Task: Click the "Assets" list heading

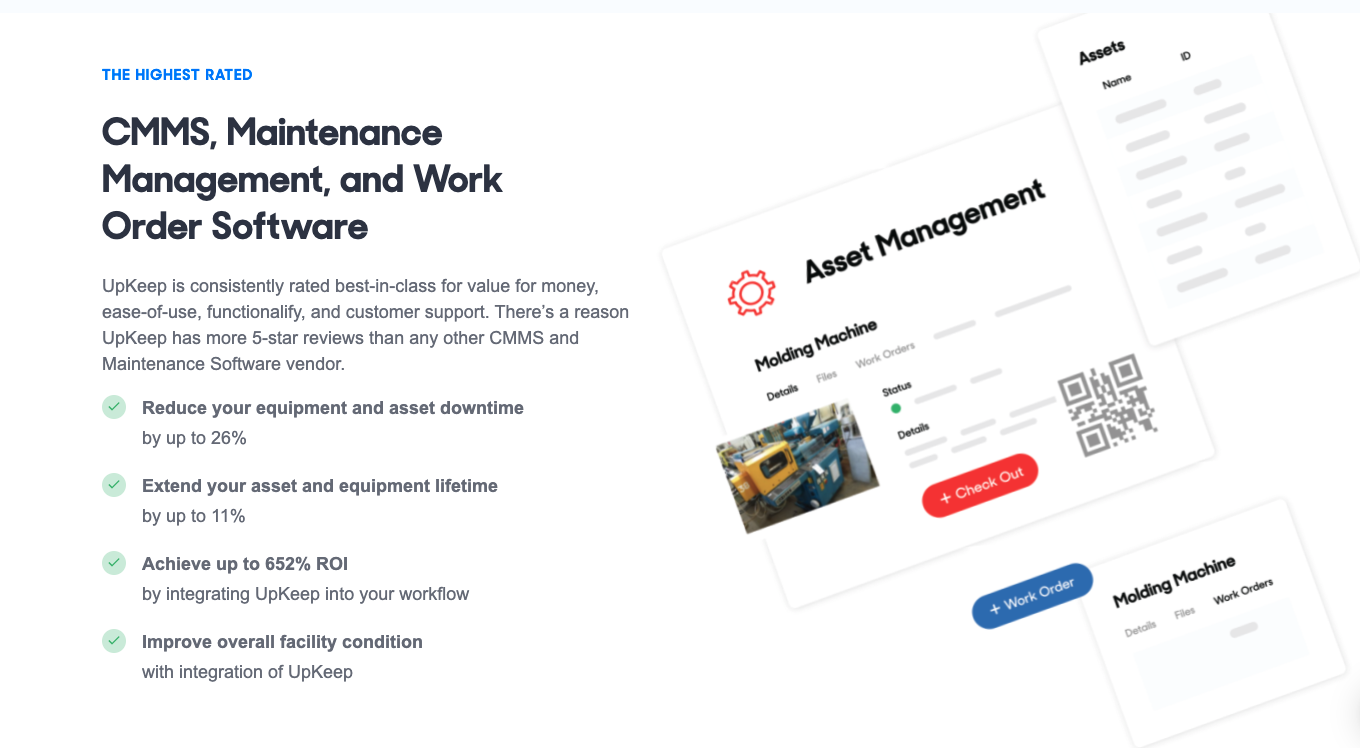Action: click(x=1102, y=52)
